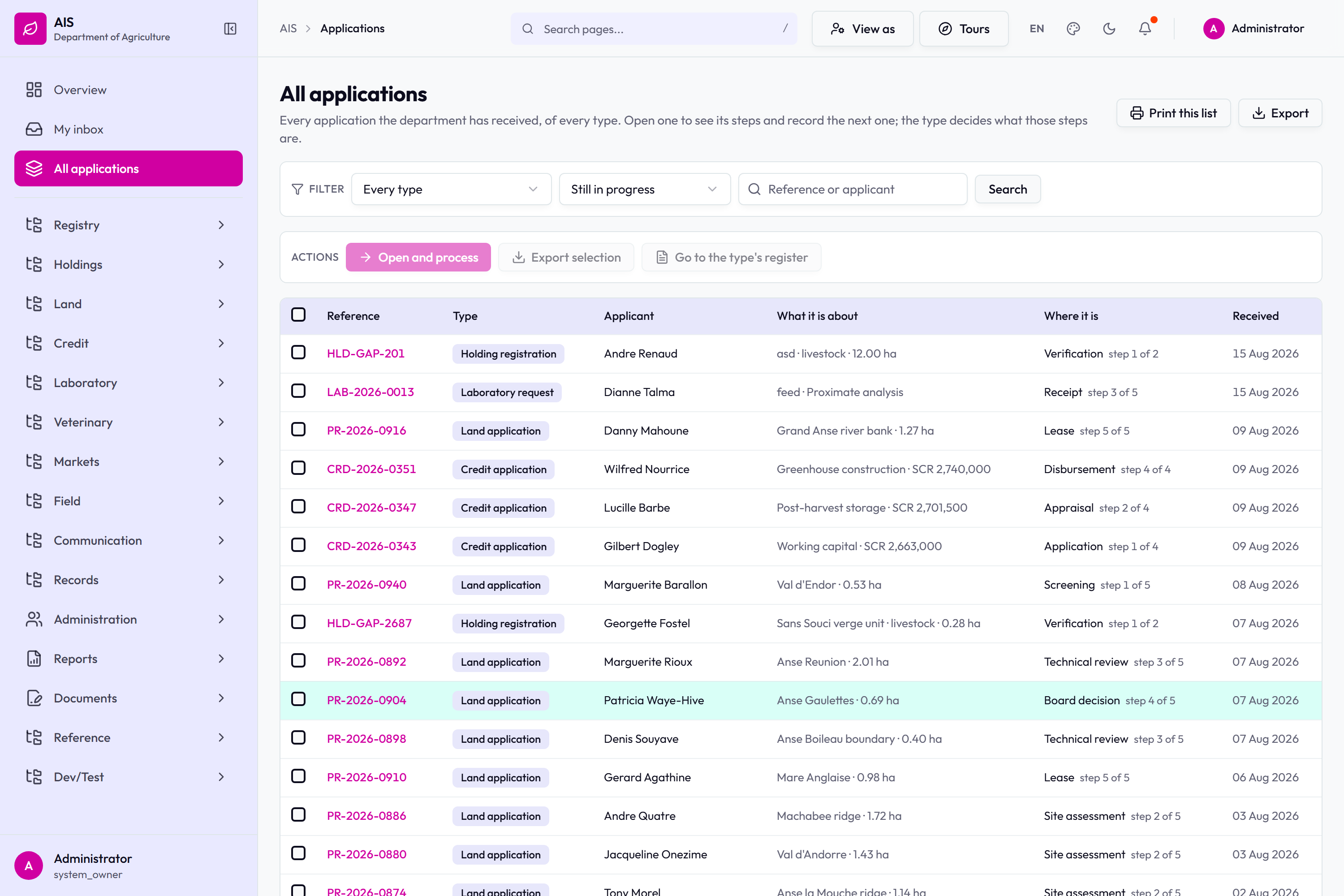
Task: Open the Reference menu item
Action: (x=129, y=738)
